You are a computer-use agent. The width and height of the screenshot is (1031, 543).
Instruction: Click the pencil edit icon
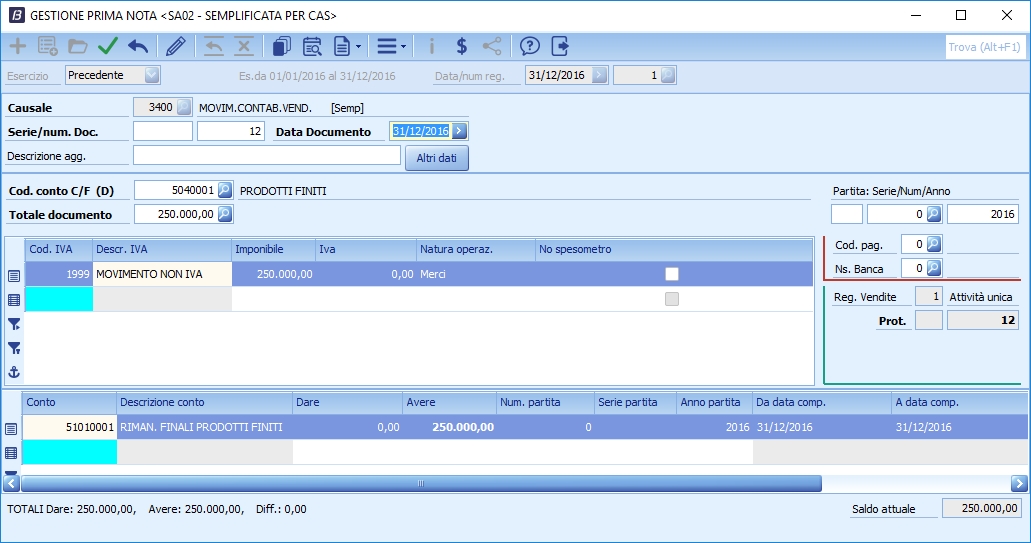[x=176, y=46]
